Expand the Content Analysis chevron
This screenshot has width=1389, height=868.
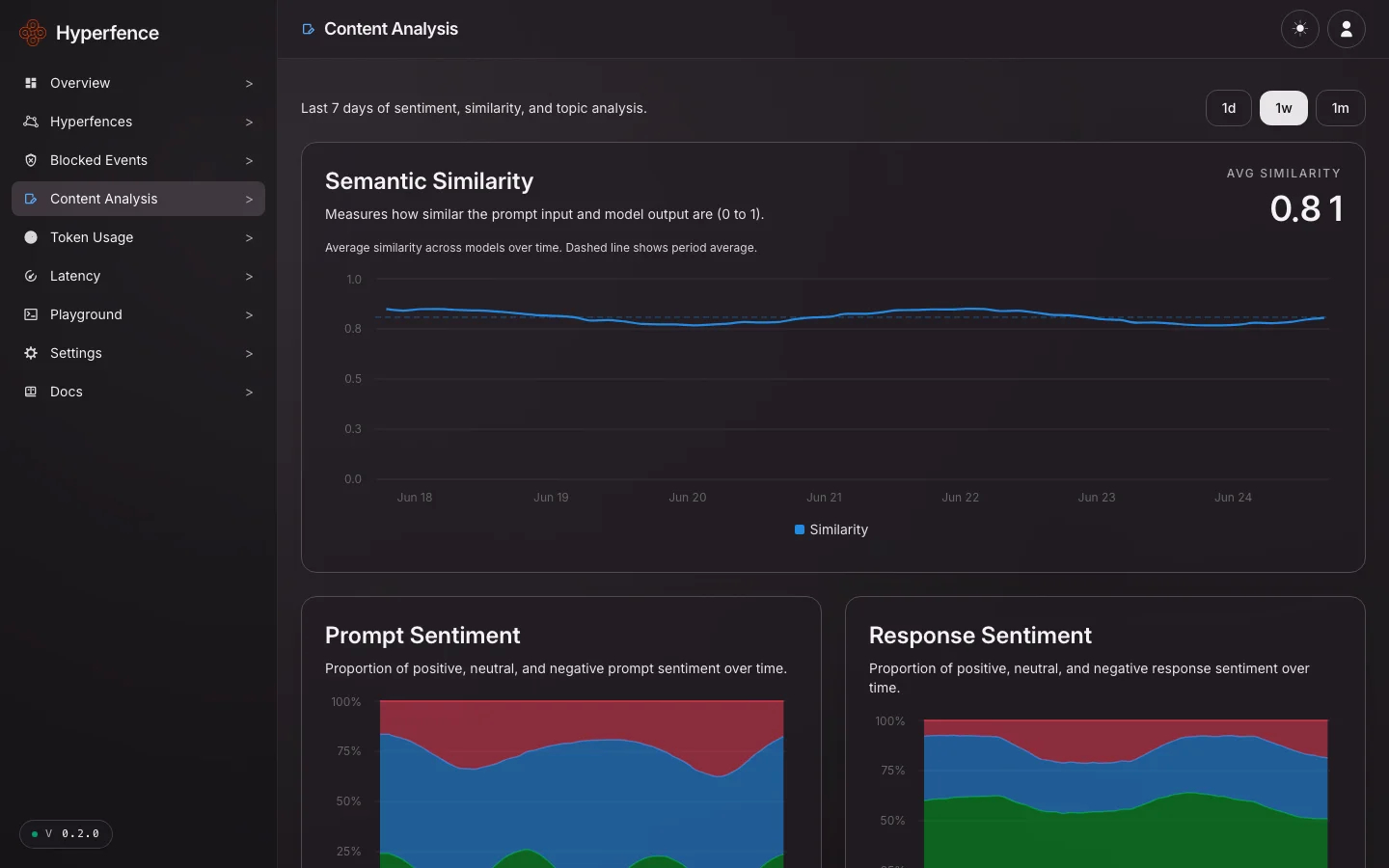pos(249,200)
